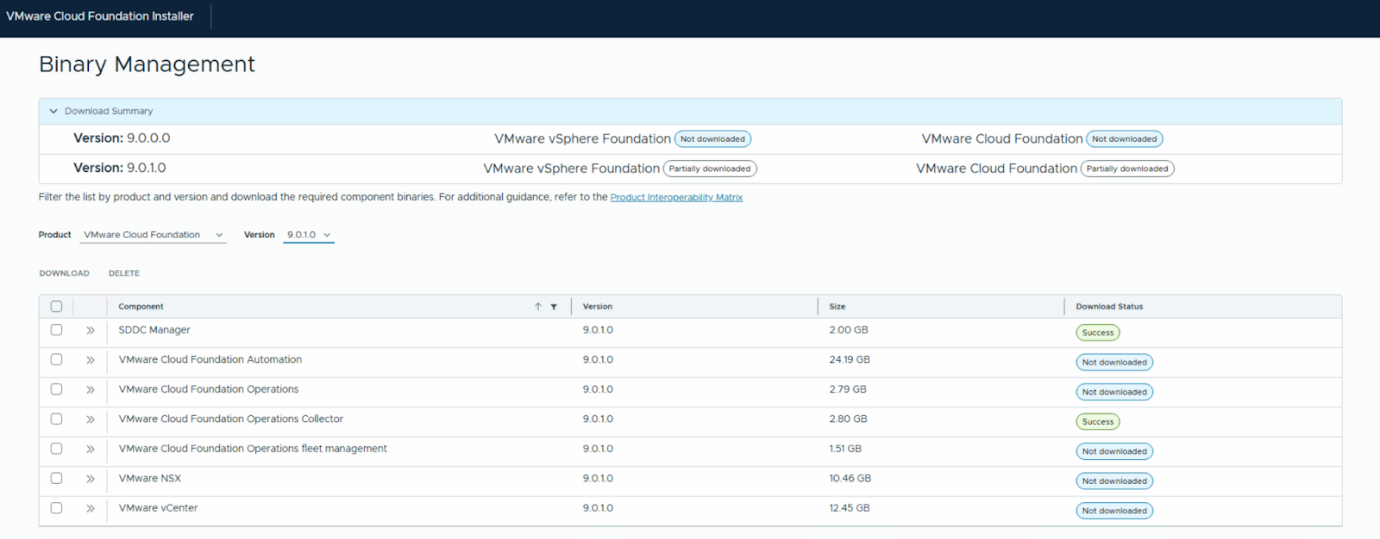Check the VMware vCenter row checkbox
Image resolution: width=1380 pixels, height=539 pixels.
tap(56, 508)
